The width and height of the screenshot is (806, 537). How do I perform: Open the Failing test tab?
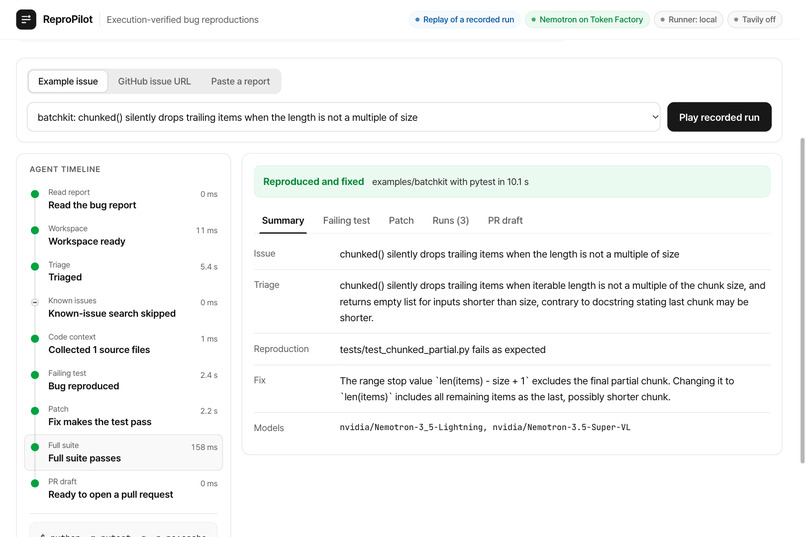tap(346, 221)
